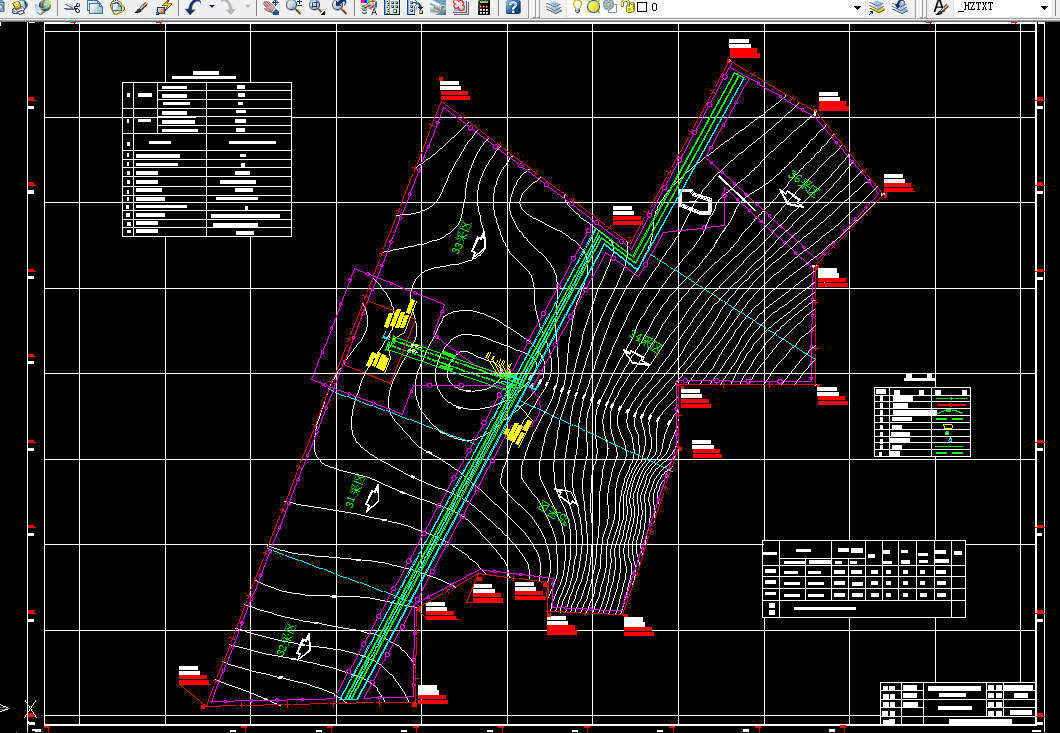Image resolution: width=1060 pixels, height=733 pixels.
Task: Click the Layer Previous icon
Action: click(x=900, y=7)
